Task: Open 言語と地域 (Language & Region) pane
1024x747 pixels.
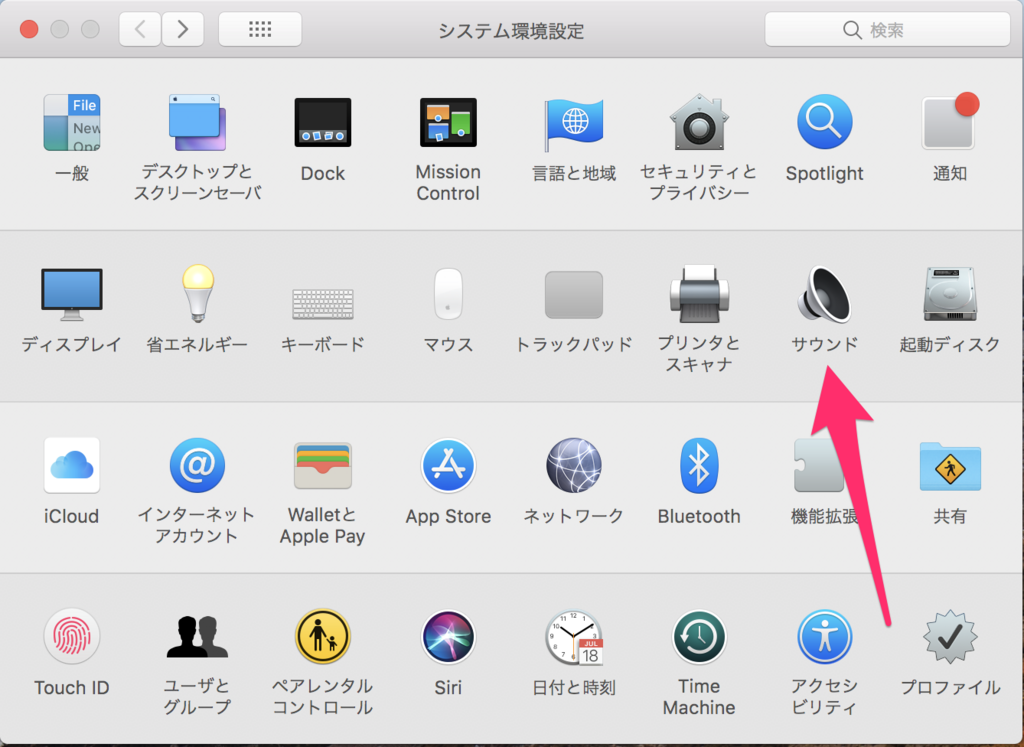Action: coord(574,124)
